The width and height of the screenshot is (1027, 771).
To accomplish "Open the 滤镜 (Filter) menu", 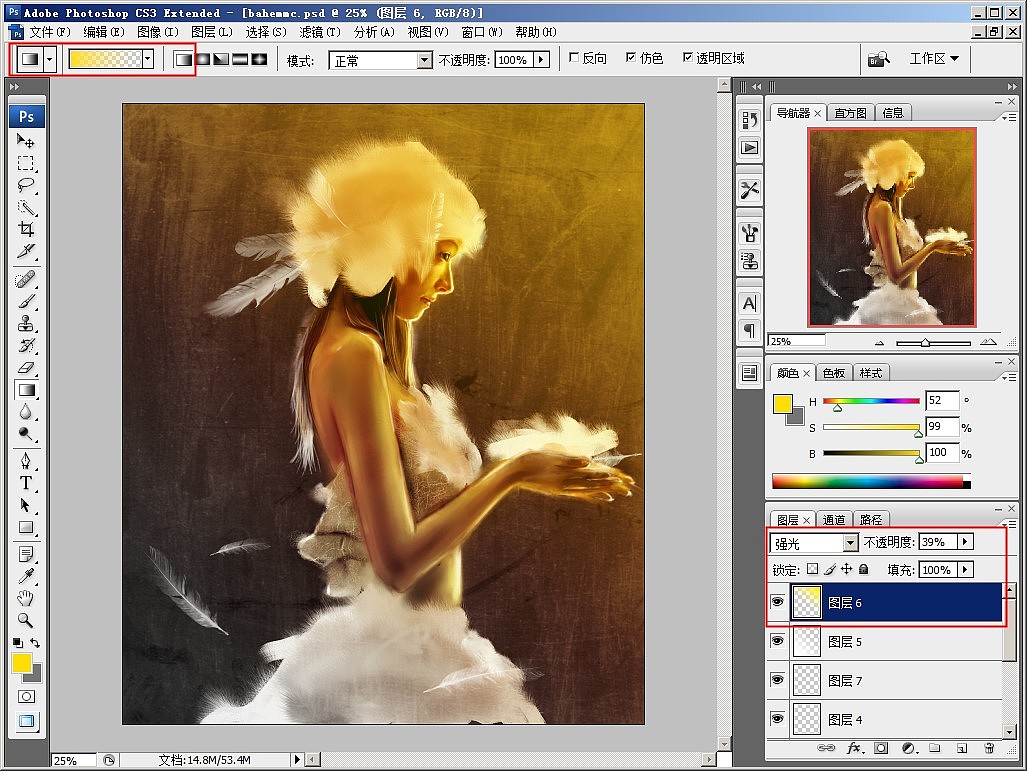I will click(x=320, y=32).
